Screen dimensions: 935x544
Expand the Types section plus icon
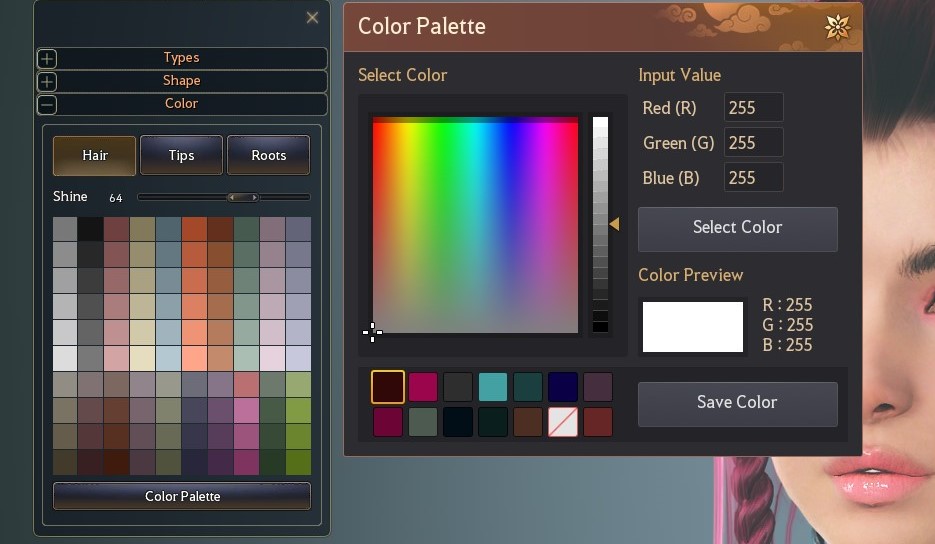tap(47, 58)
